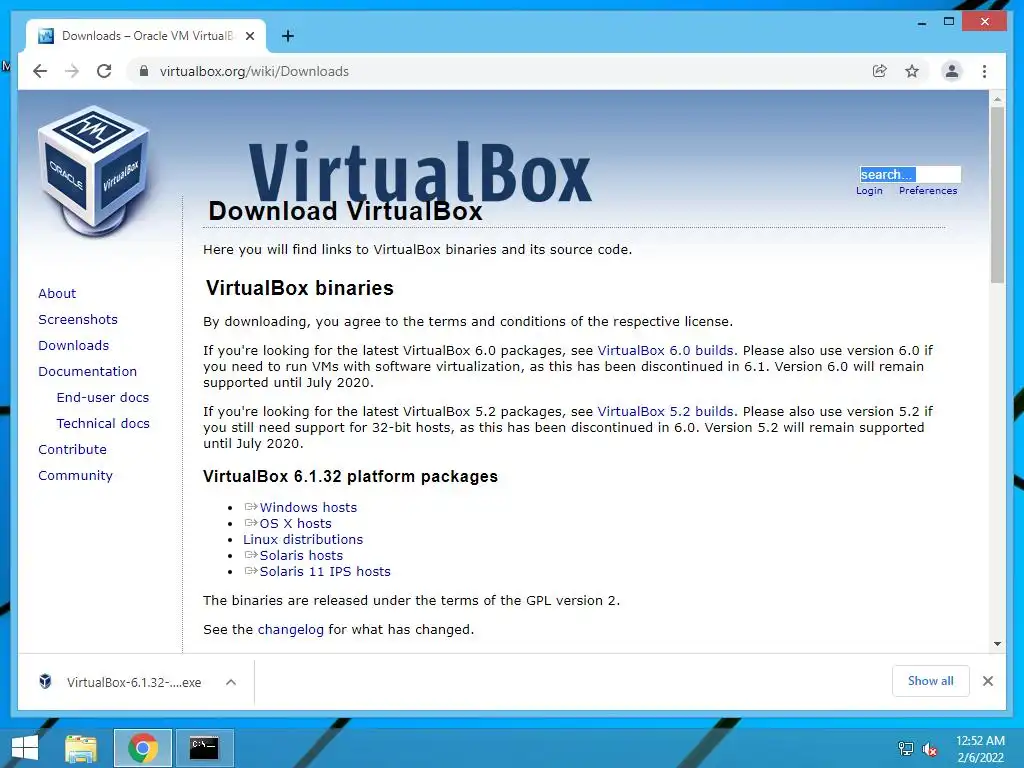The width and height of the screenshot is (1024, 768).
Task: Click the network tray icon
Action: pyautogui.click(x=905, y=749)
